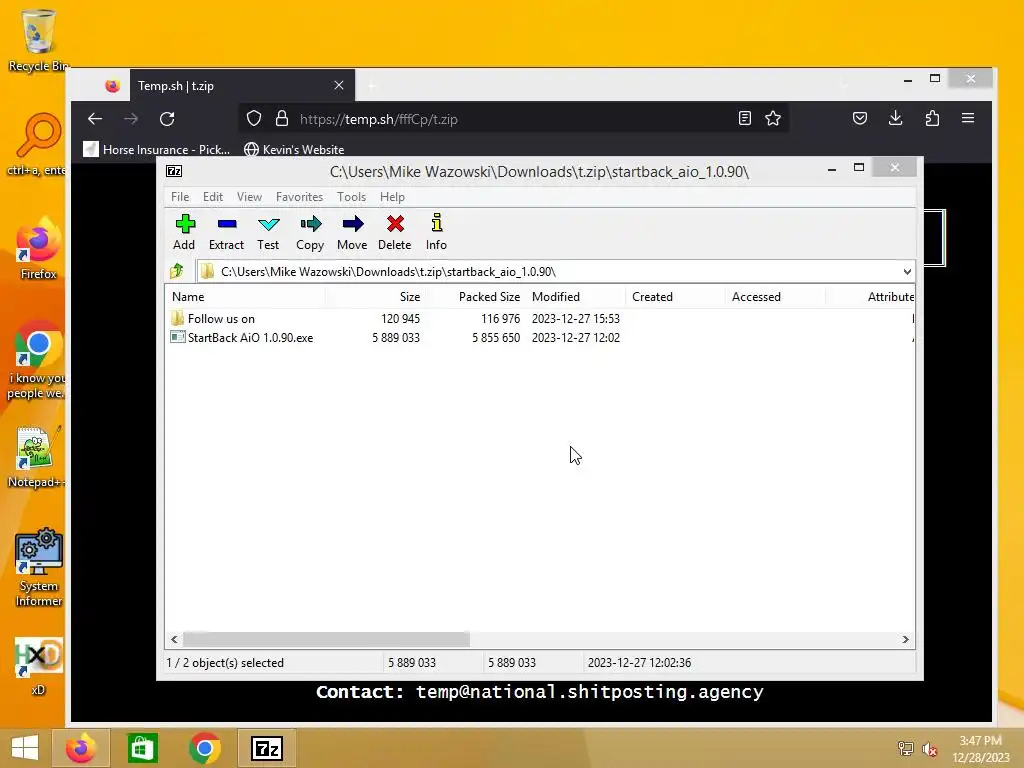
Task: Reload the page in Firefox
Action: 167,119
